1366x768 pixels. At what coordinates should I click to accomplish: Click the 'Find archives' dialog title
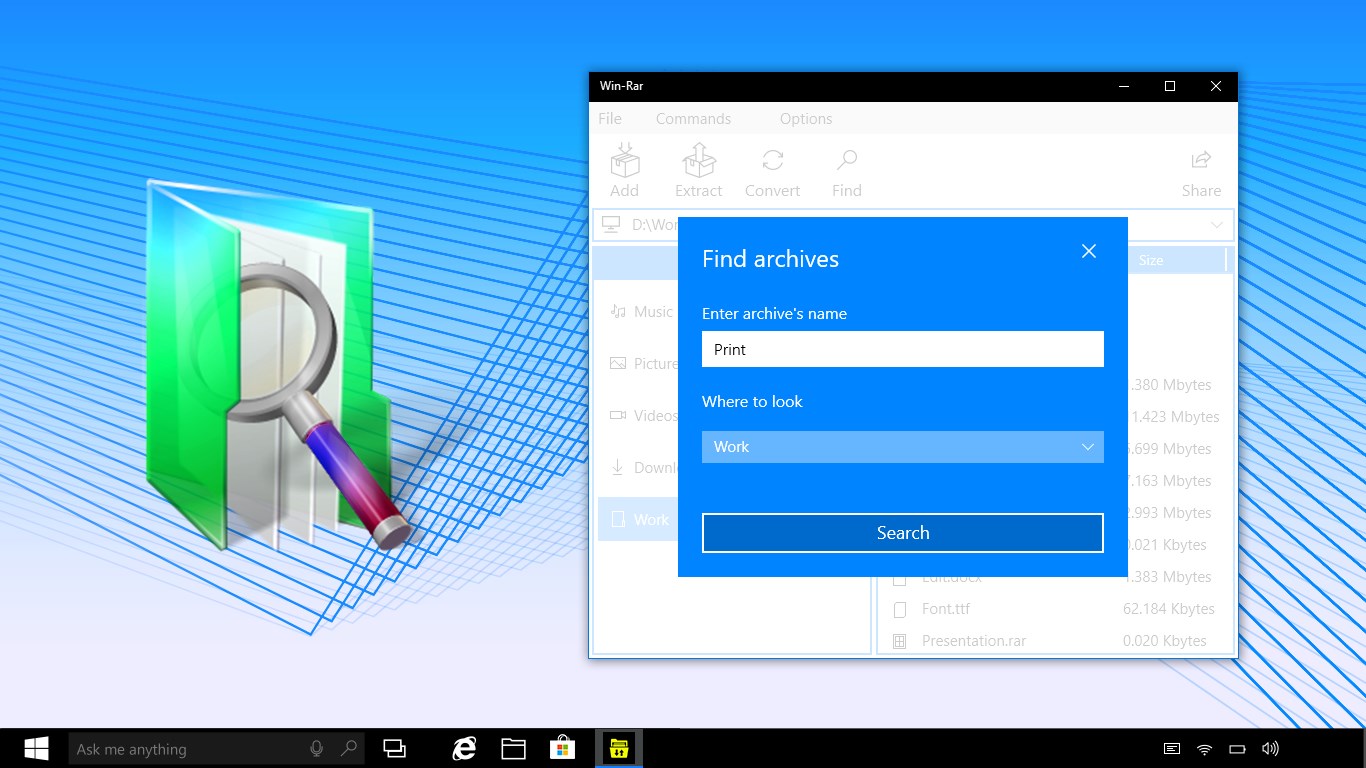[770, 259]
